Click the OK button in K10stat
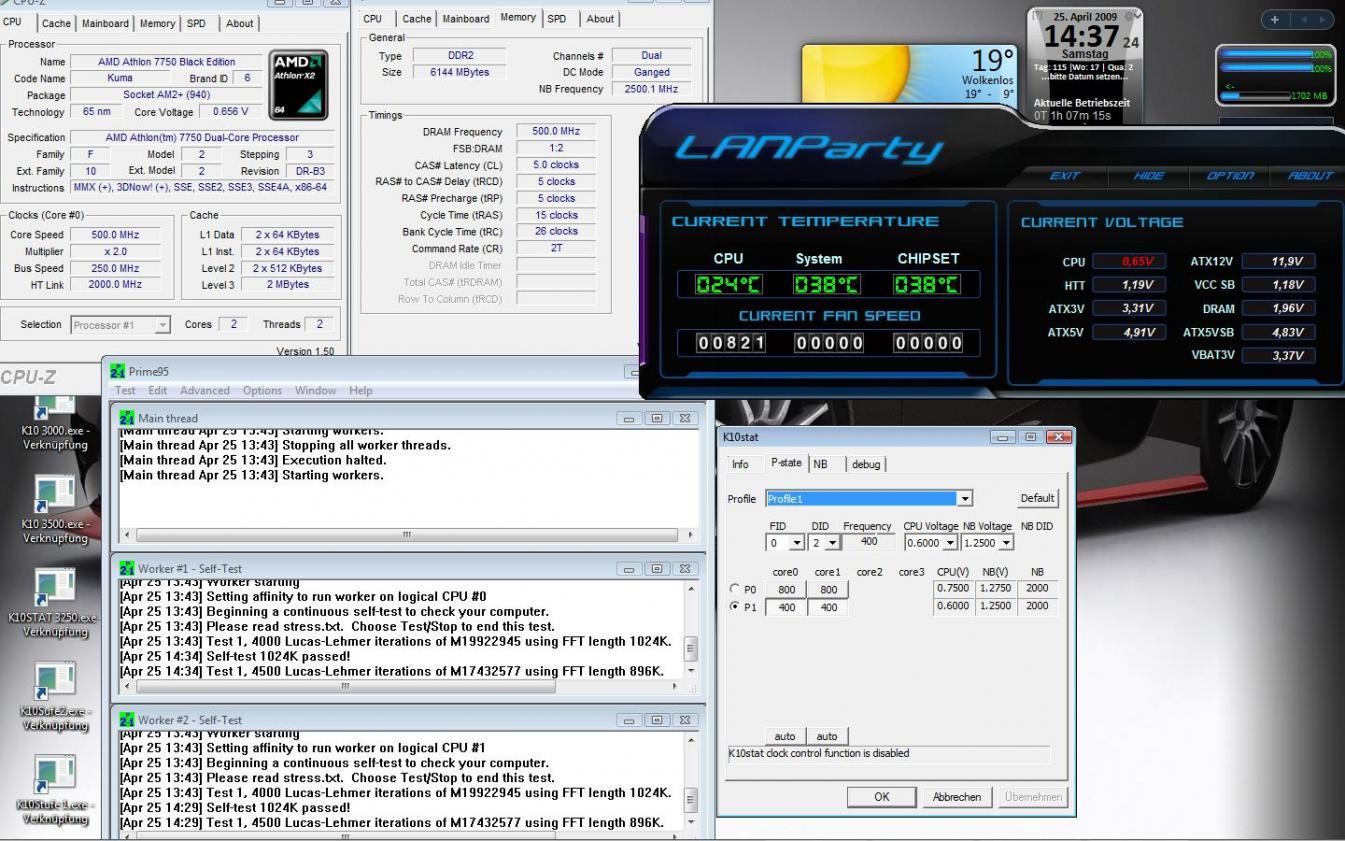Viewport: 1345px width, 841px height. pos(881,797)
